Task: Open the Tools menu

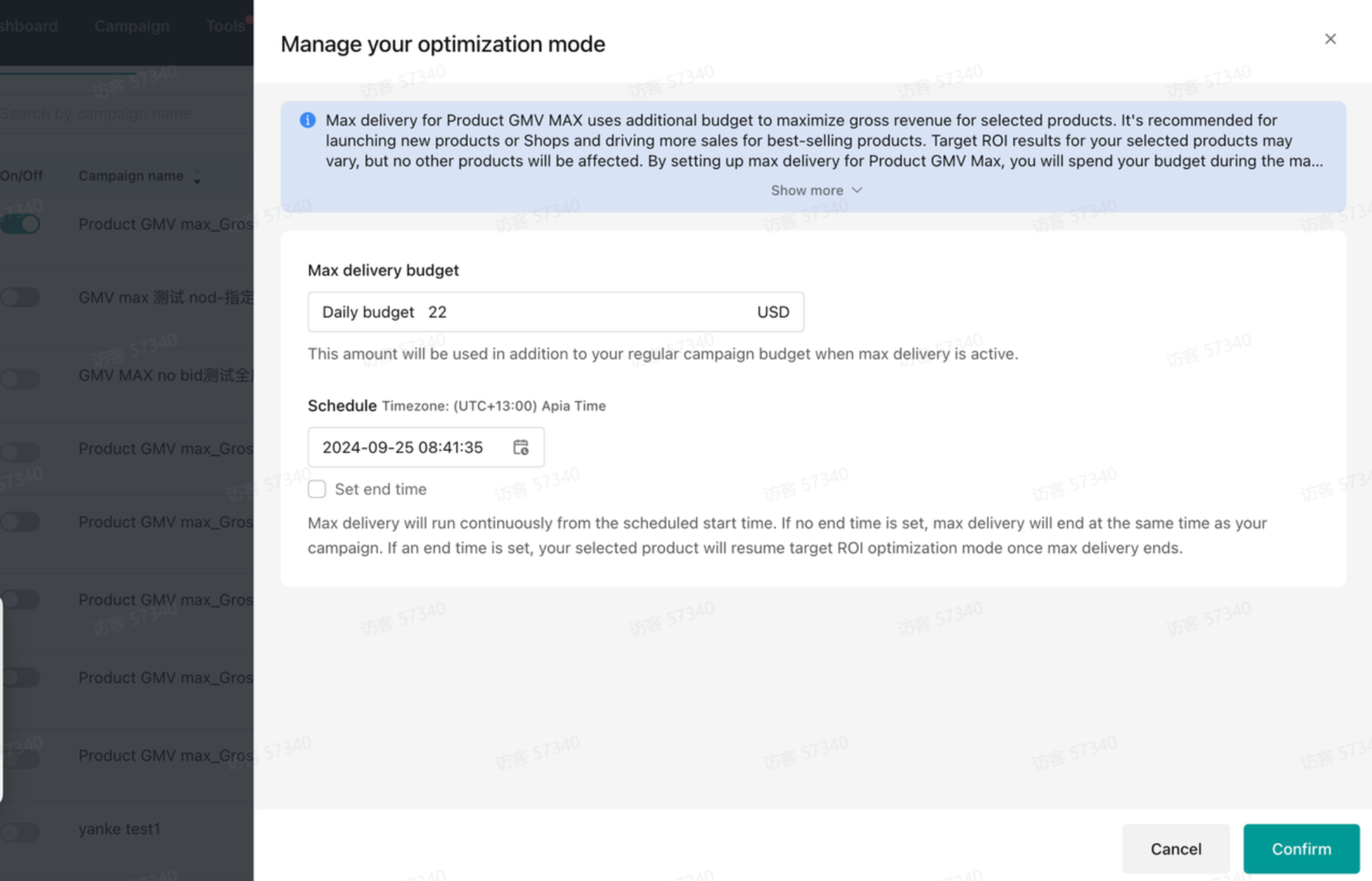Action: click(225, 26)
